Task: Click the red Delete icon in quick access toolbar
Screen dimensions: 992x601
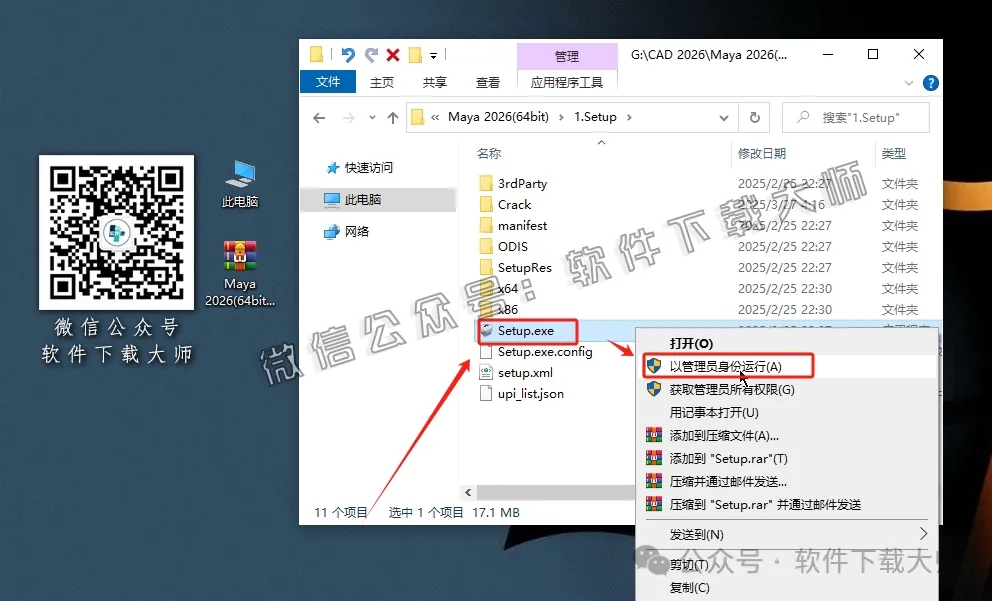Action: point(393,54)
